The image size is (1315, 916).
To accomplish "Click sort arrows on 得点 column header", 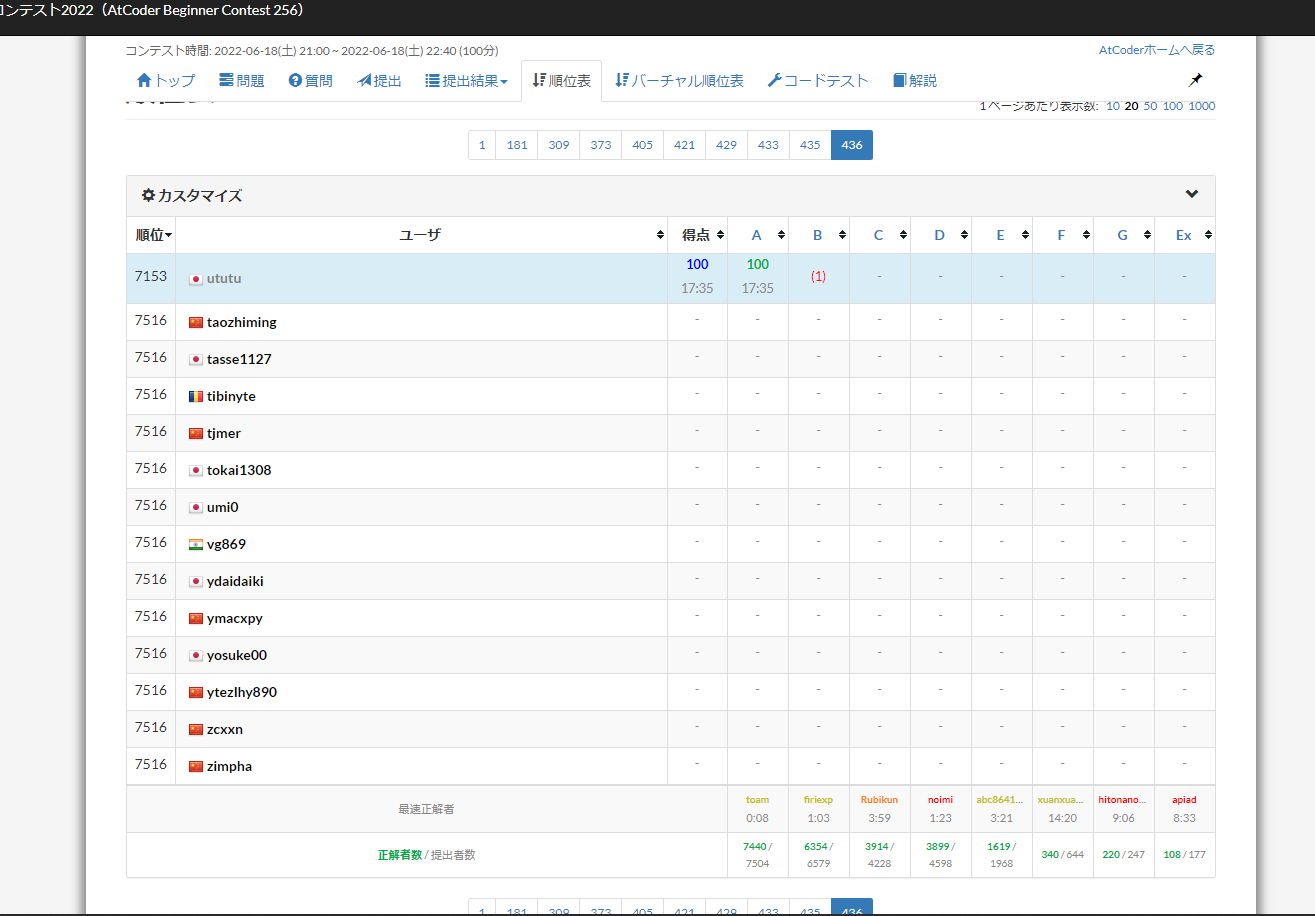I will tap(720, 236).
